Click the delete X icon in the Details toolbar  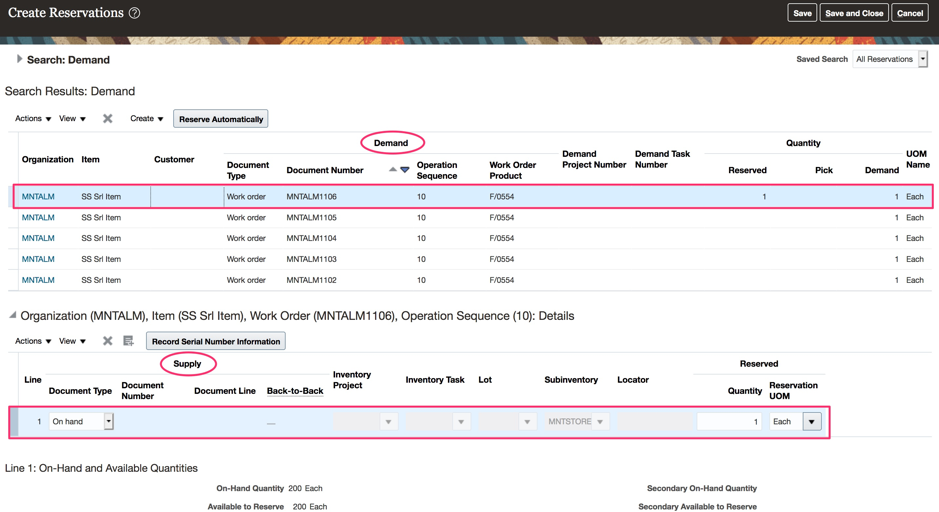108,341
